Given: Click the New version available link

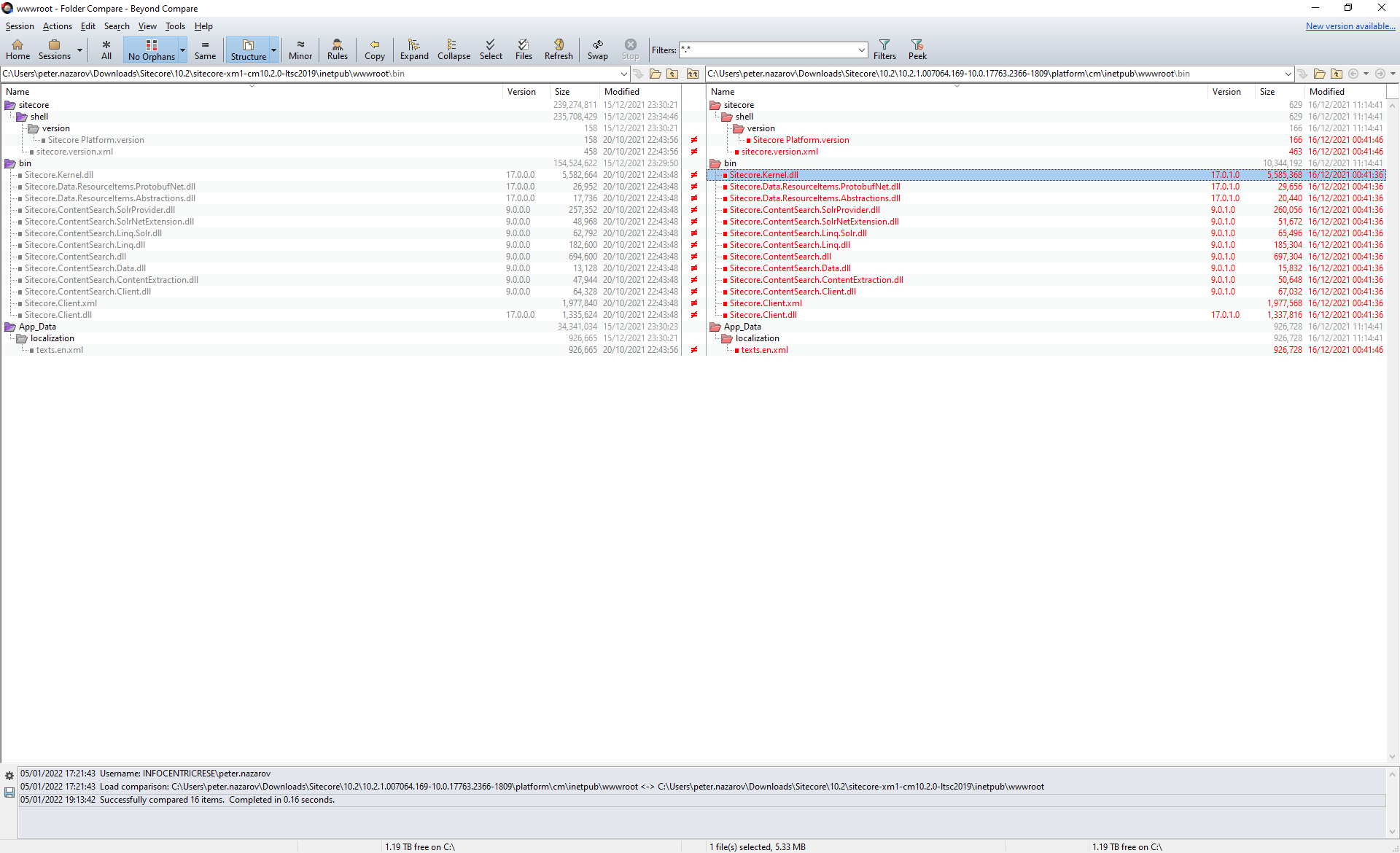Looking at the screenshot, I should pyautogui.click(x=1350, y=26).
